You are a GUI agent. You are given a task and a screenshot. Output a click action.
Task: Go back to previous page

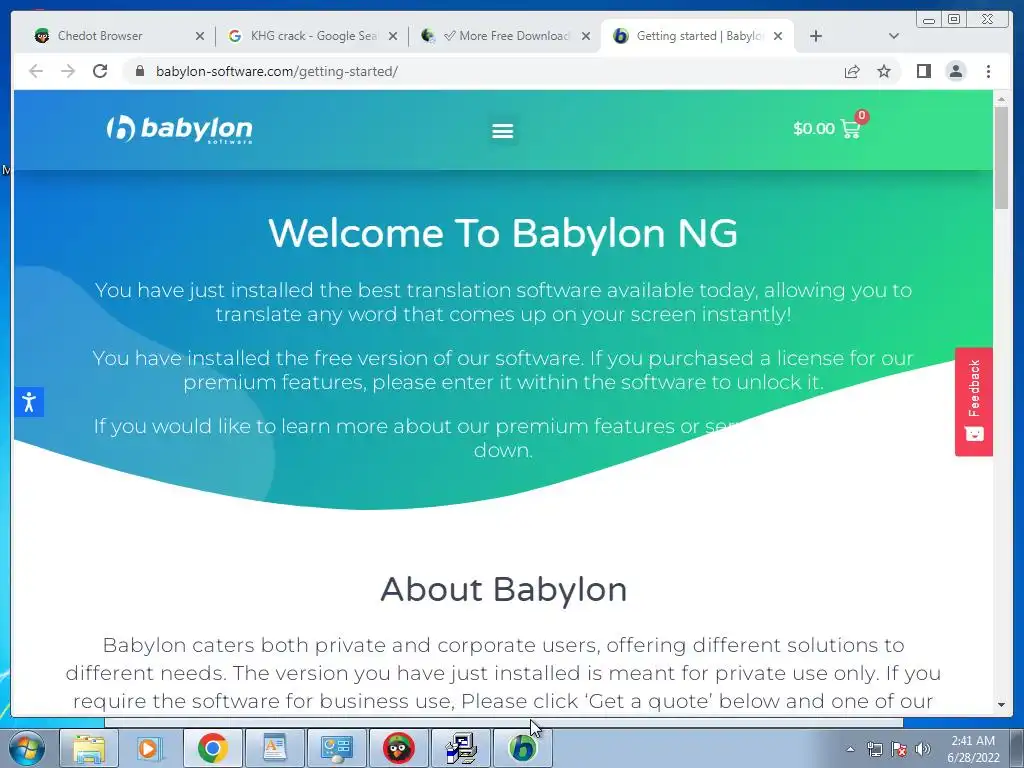click(36, 71)
